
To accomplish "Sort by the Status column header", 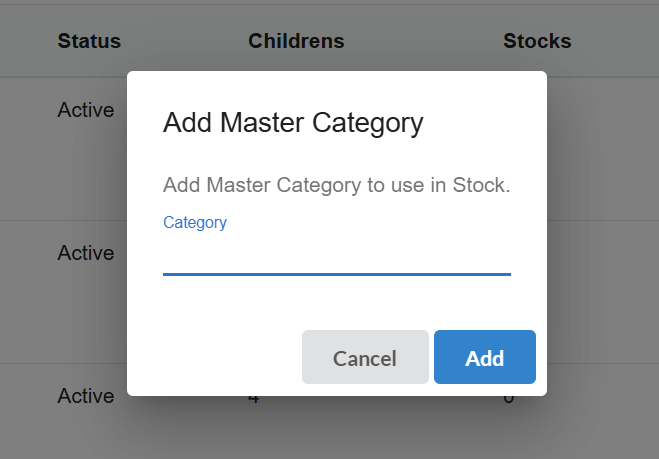I will click(89, 41).
